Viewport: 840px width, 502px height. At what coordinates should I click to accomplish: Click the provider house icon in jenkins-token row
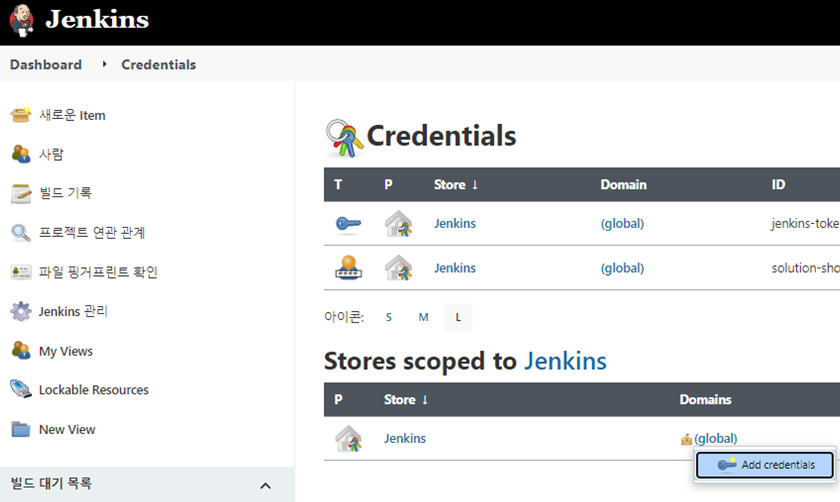399,224
